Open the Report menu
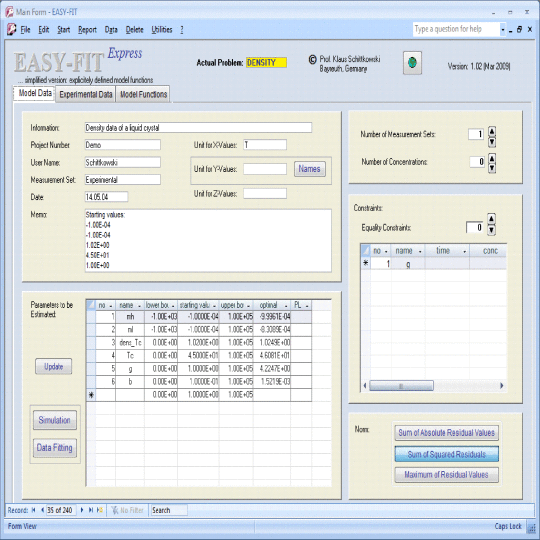 pyautogui.click(x=87, y=30)
